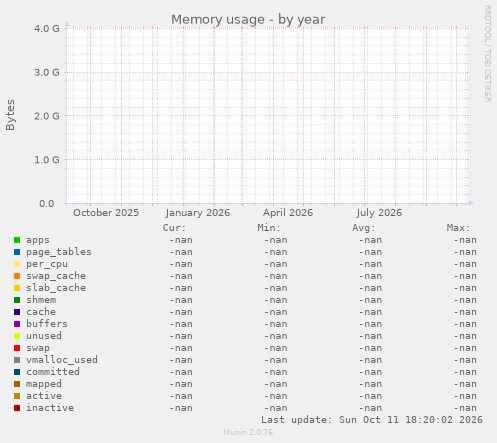Click the 'Munin 2.0.76' version text
Viewport: 497px width, 443px height.
pyautogui.click(x=248, y=432)
